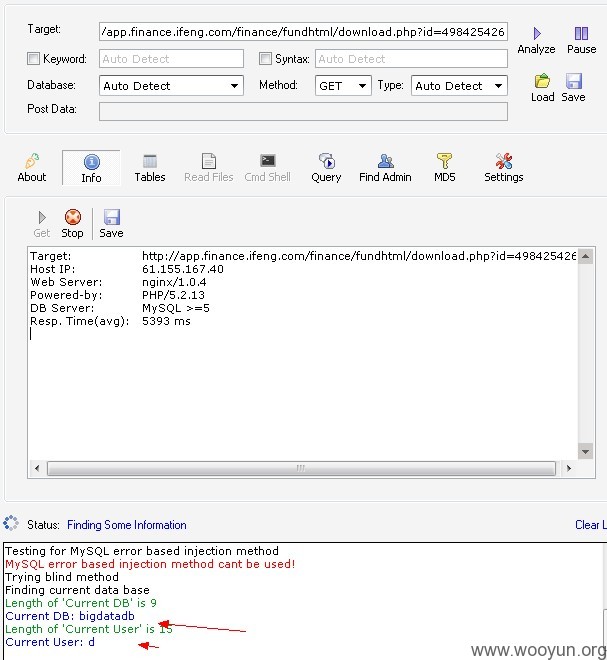Open the Load project folder icon
The height and width of the screenshot is (660, 607).
(x=542, y=81)
